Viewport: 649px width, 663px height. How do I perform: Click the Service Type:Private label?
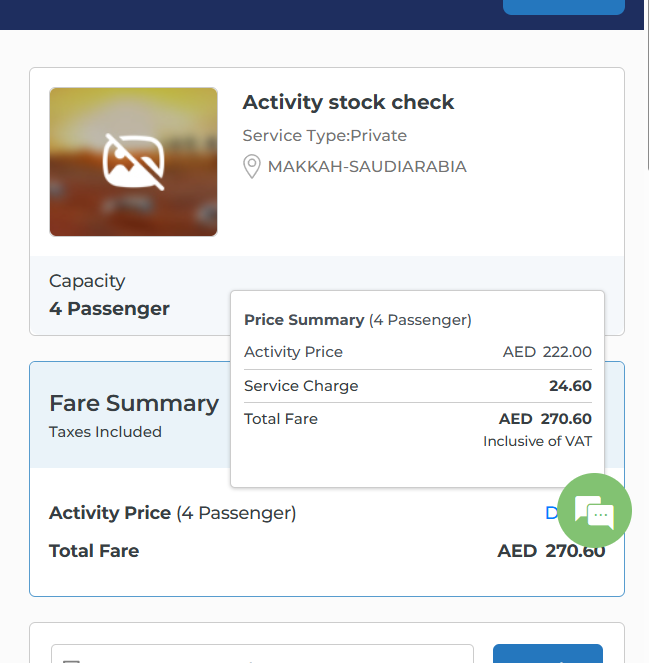(324, 135)
